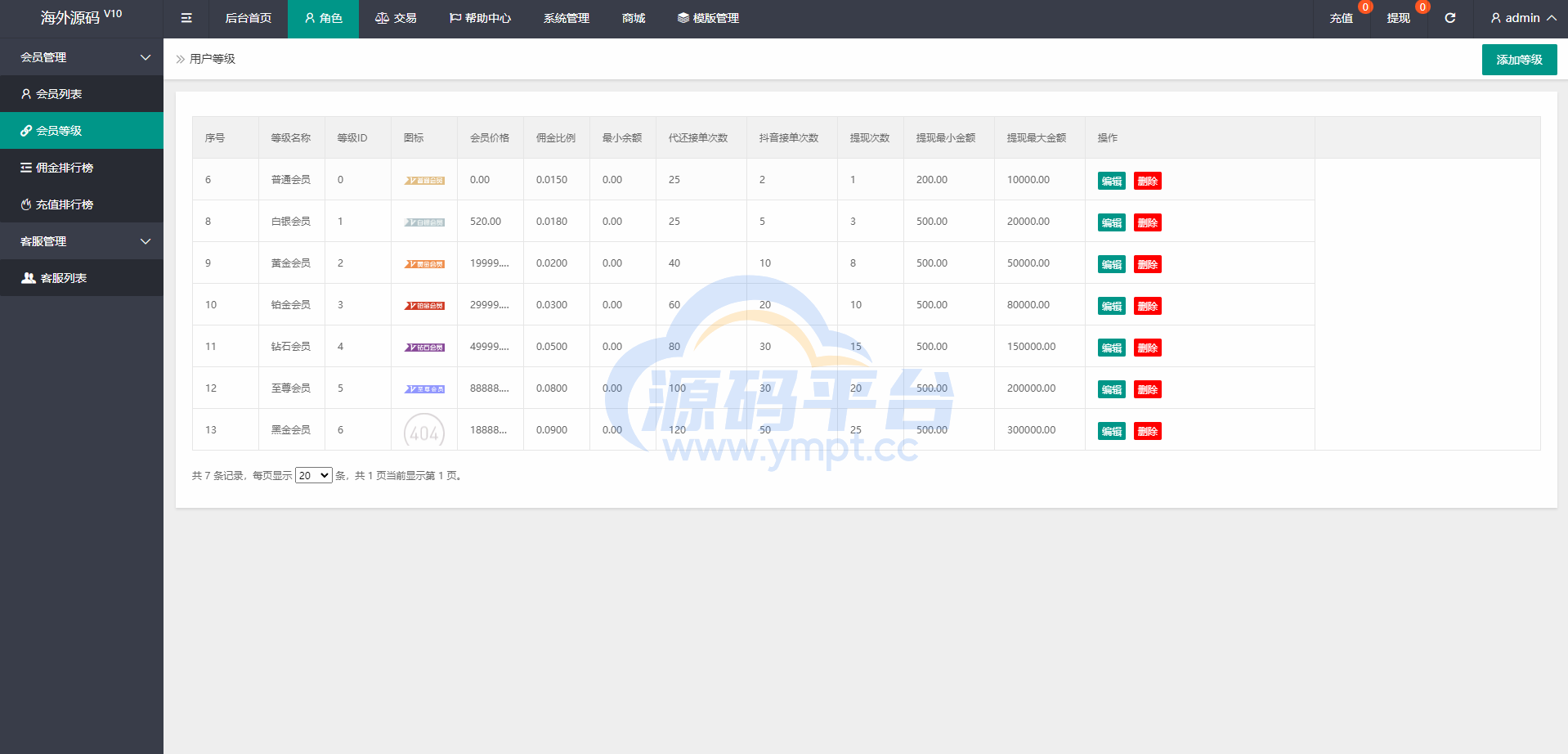Click the 等级名称 column header
This screenshot has height=754, width=1568.
click(x=291, y=138)
